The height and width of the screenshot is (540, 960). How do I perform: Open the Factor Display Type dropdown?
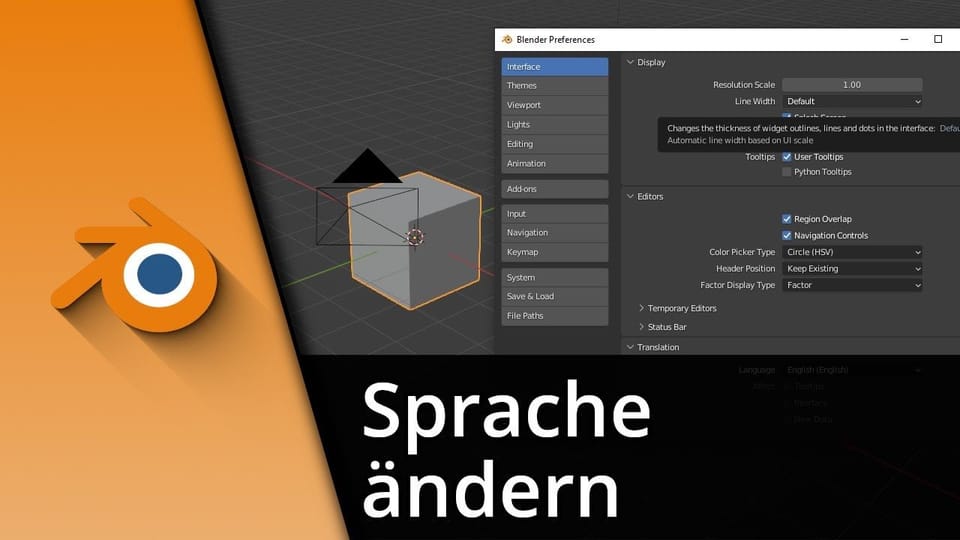[x=852, y=285]
